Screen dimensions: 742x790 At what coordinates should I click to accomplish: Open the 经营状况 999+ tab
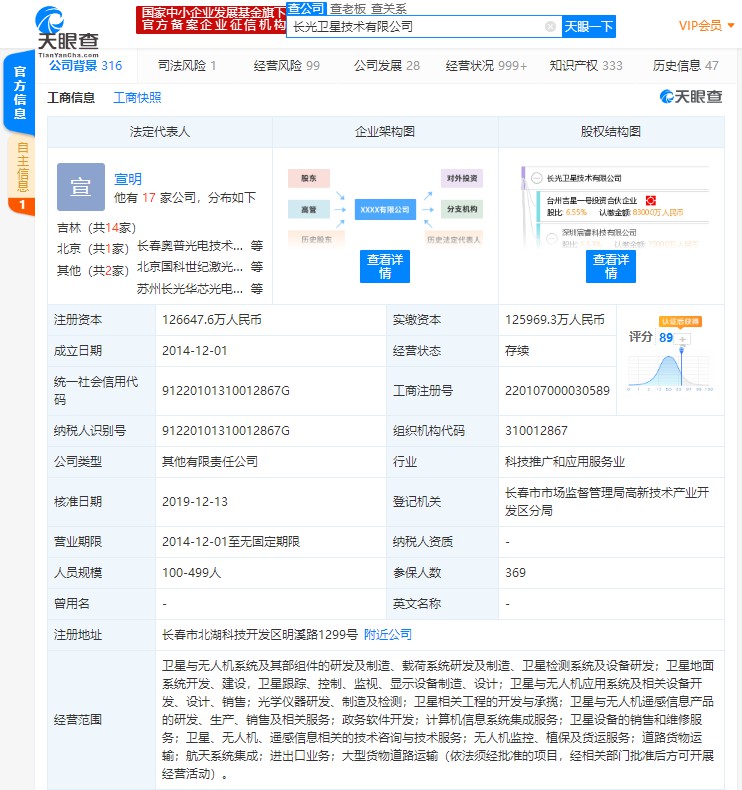(486, 65)
